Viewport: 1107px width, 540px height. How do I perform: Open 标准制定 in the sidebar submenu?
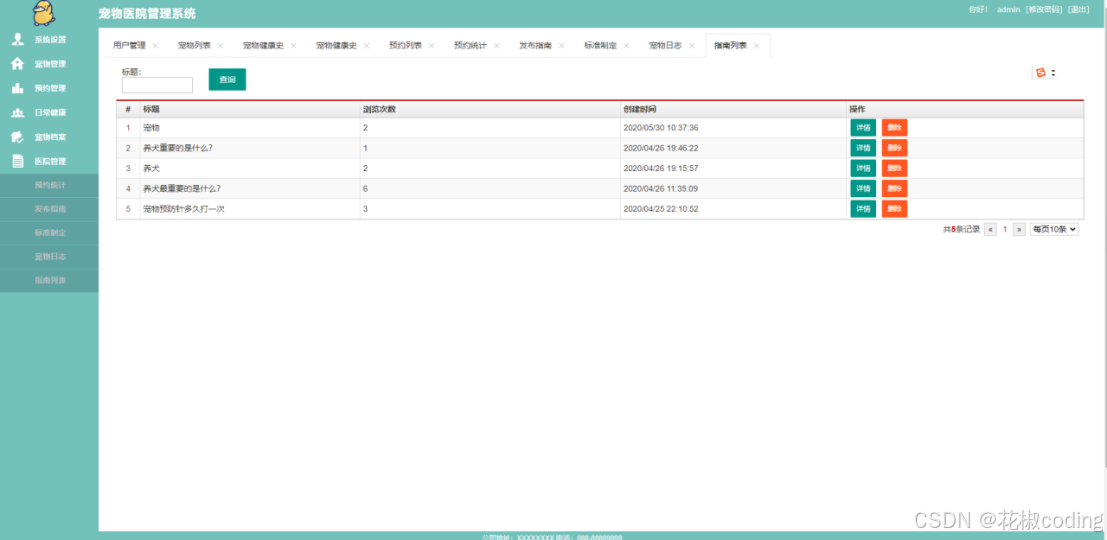pos(49,233)
